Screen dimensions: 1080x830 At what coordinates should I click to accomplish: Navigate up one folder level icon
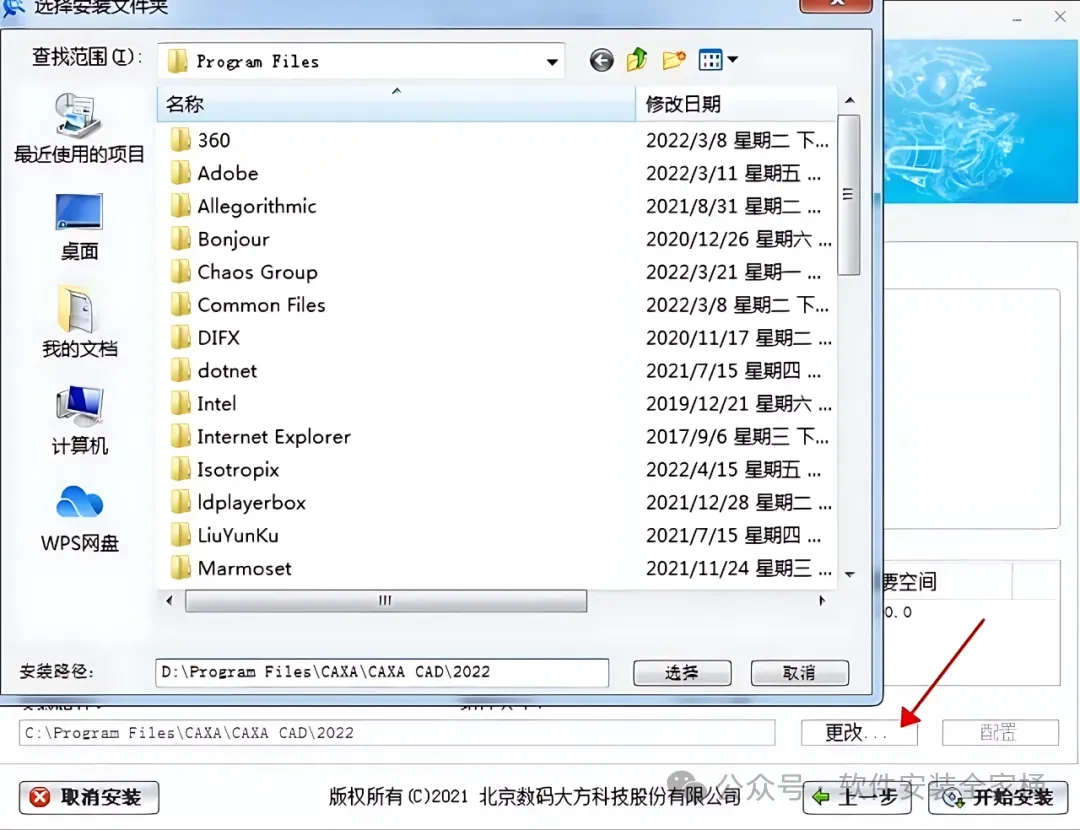pyautogui.click(x=637, y=60)
